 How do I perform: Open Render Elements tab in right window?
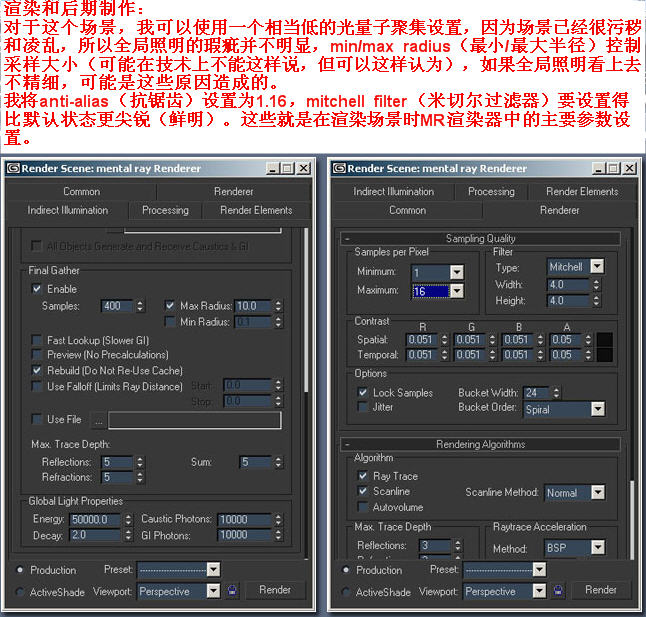(582, 192)
